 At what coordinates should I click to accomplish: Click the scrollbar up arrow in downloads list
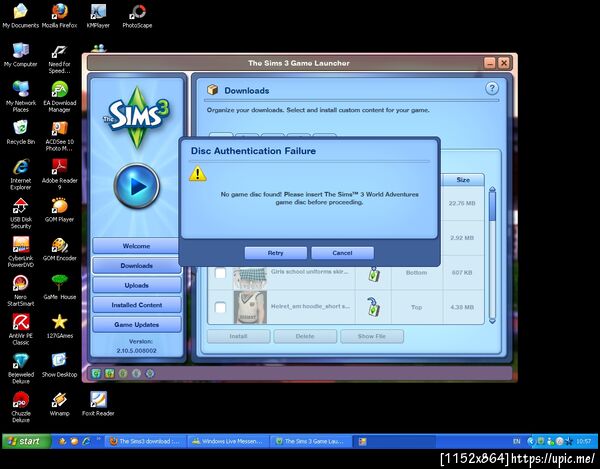pyautogui.click(x=492, y=189)
